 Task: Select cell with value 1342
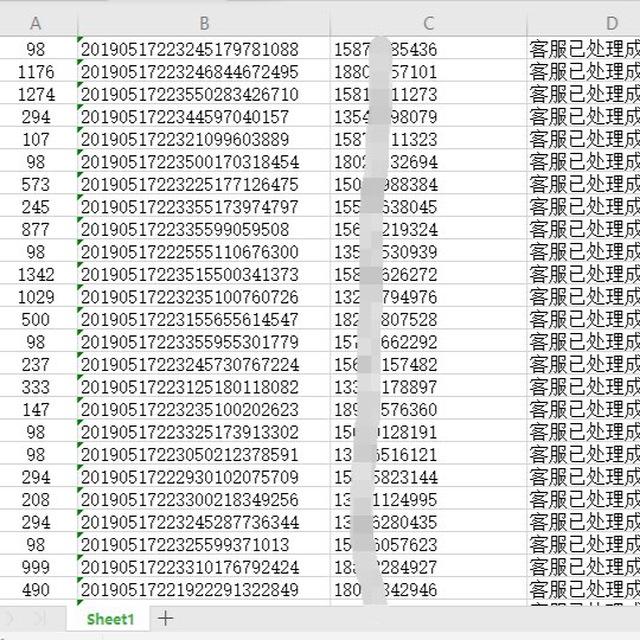[x=38, y=274]
